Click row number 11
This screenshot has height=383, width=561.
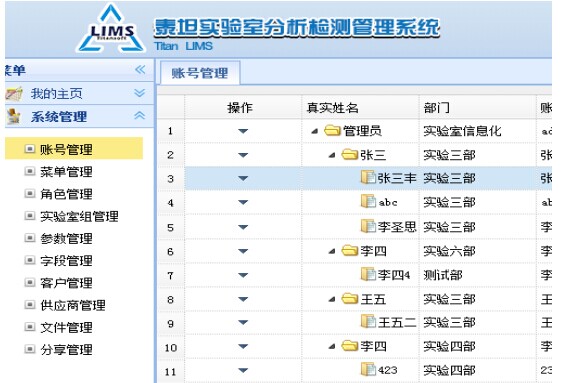pos(170,372)
